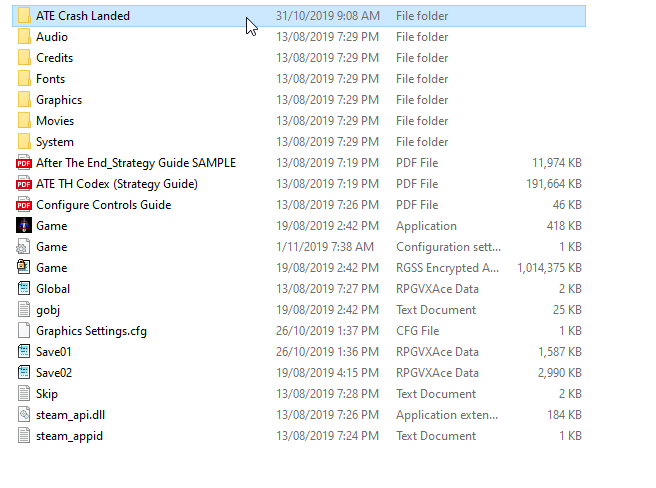The width and height of the screenshot is (656, 488).
Task: Click the steam_api.dll file icon
Action: (x=24, y=415)
